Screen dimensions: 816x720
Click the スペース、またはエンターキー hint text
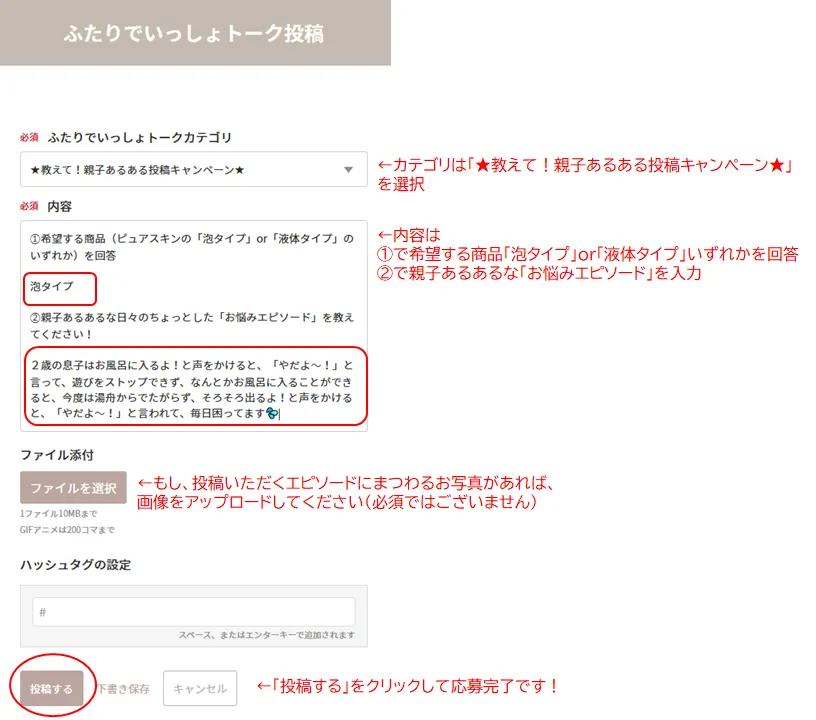(266, 635)
